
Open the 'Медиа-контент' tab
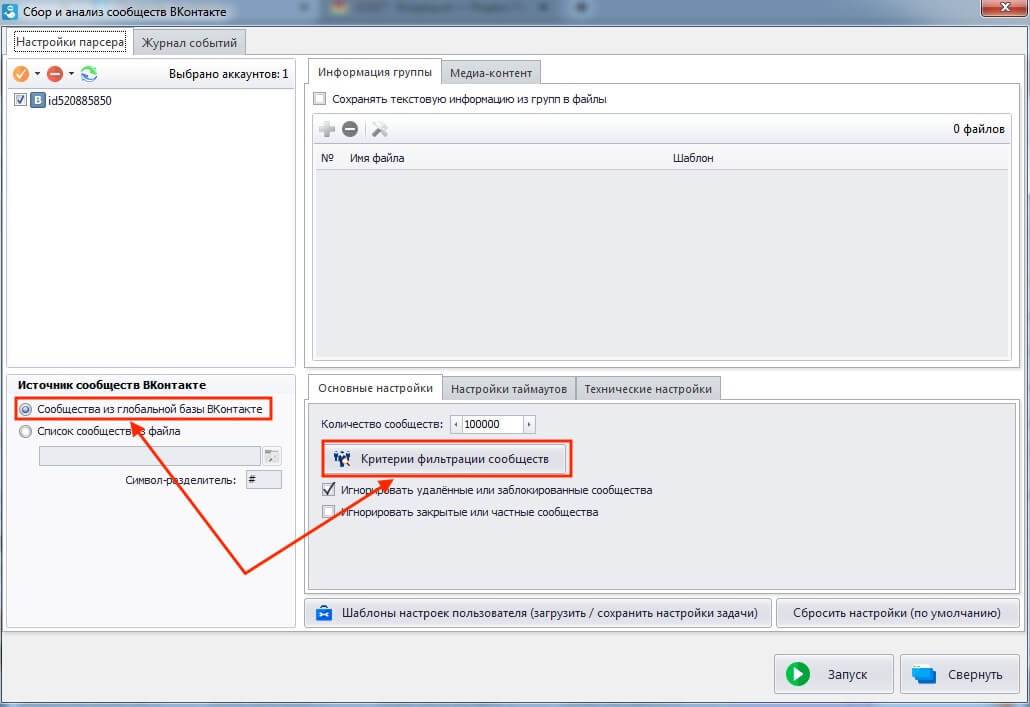coord(491,73)
